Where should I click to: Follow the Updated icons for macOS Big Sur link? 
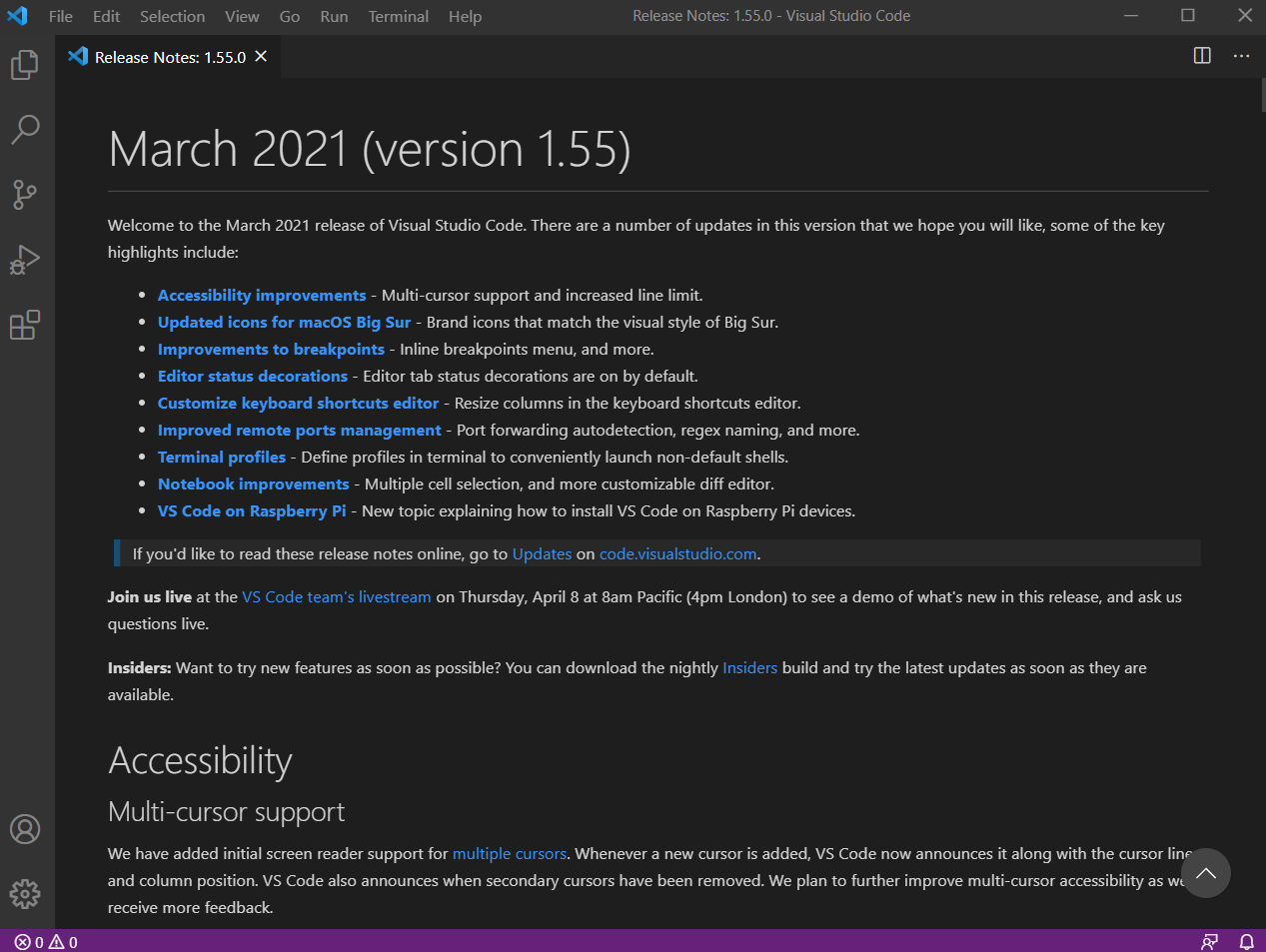(x=284, y=323)
